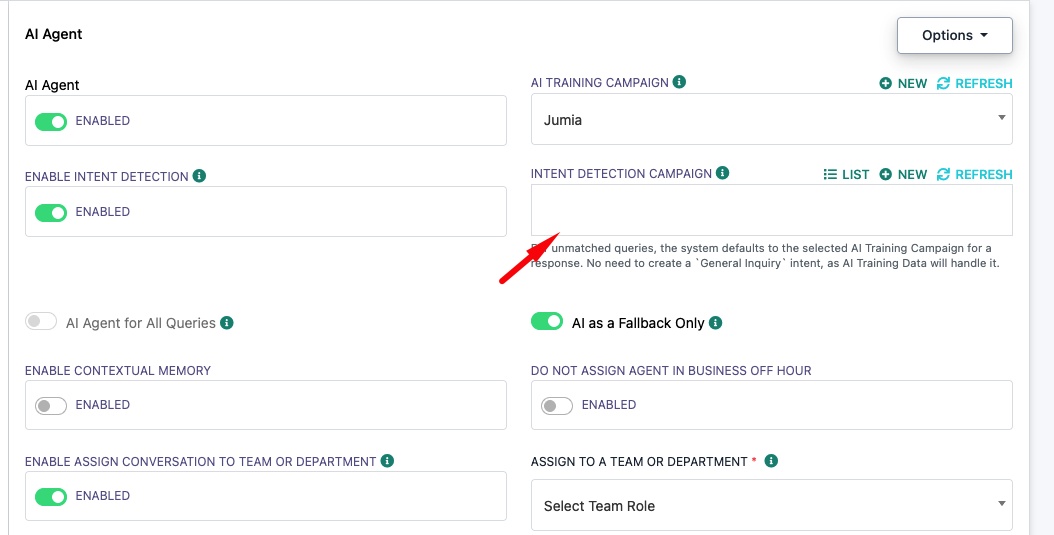The image size is (1054, 535).
Task: Click the unmatched queries help text
Action: pos(766,255)
